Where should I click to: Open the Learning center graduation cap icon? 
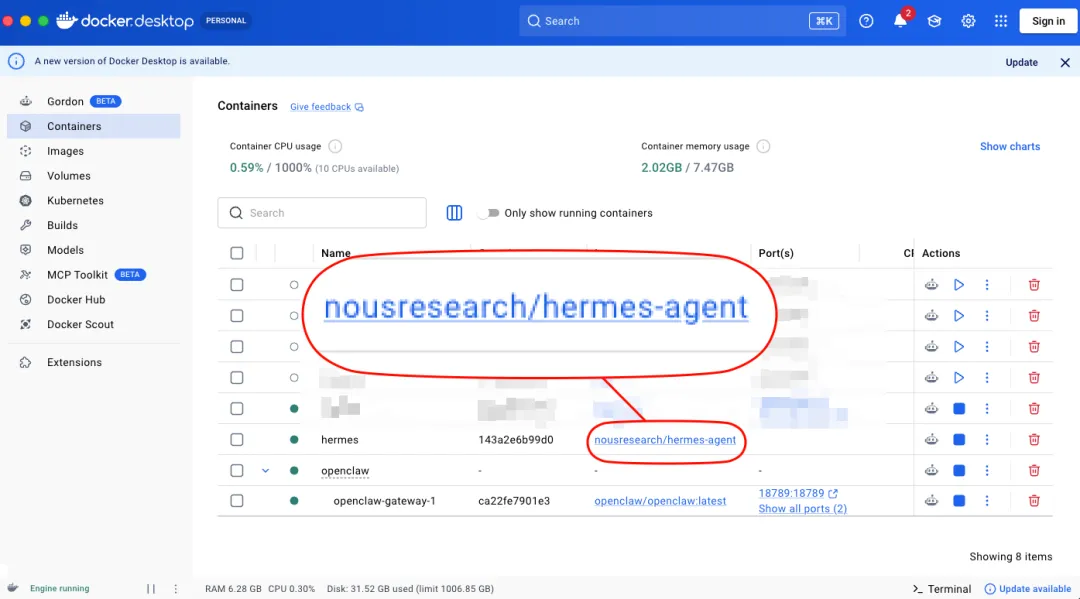tap(934, 21)
